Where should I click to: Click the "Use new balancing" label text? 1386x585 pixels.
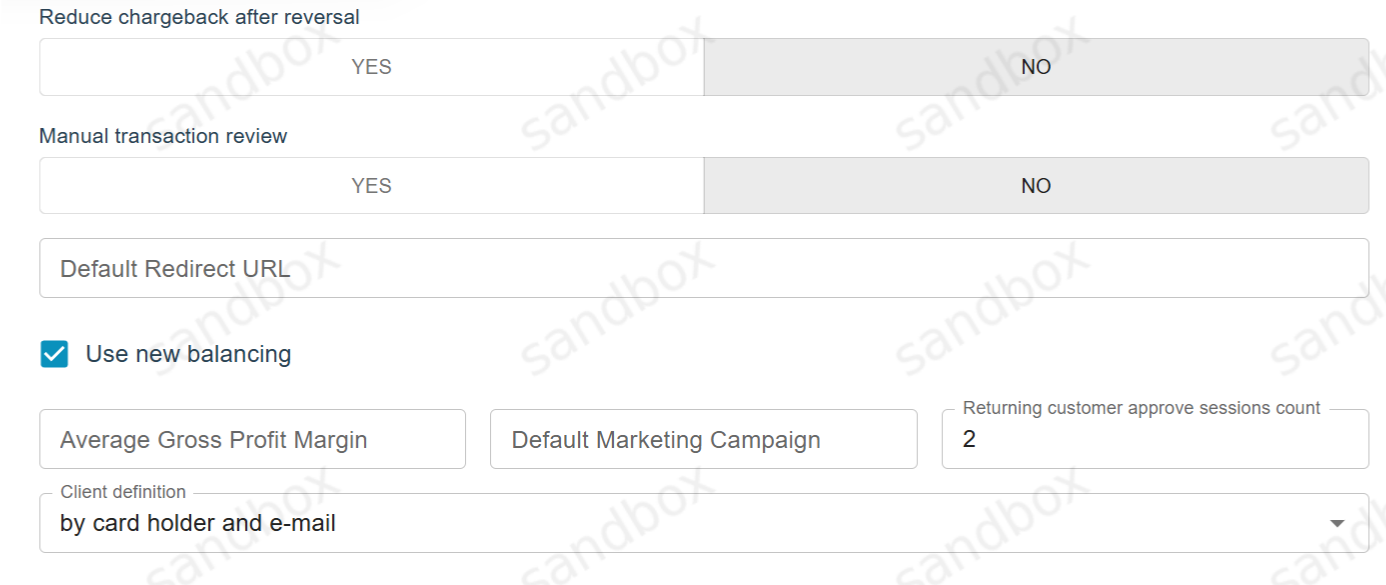point(188,354)
